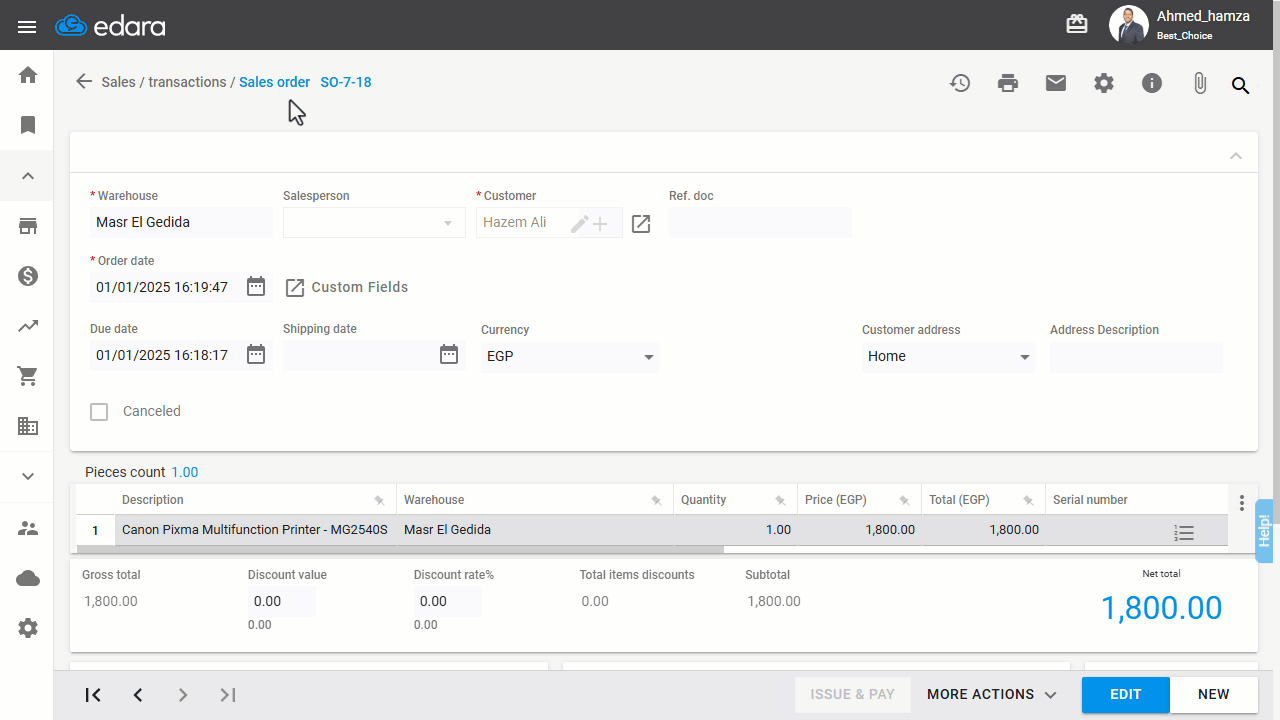Search with the magnifier icon
The height and width of the screenshot is (720, 1280).
(1241, 86)
